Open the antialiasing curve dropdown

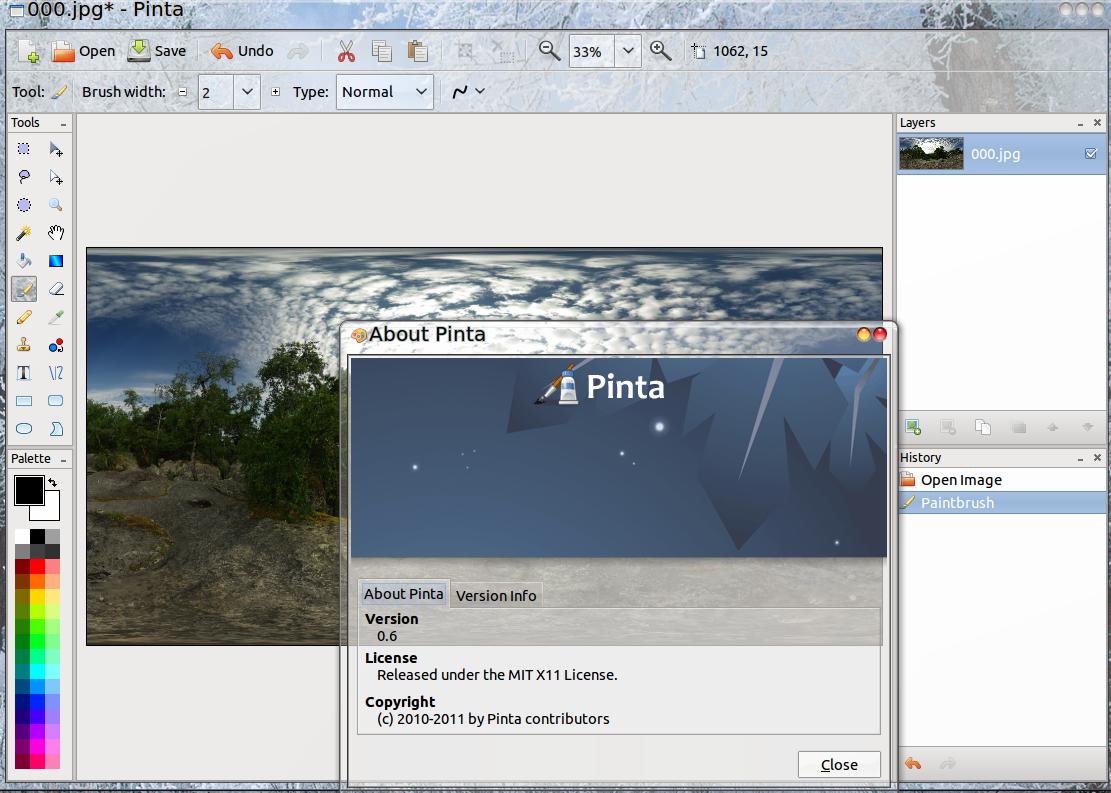(468, 91)
